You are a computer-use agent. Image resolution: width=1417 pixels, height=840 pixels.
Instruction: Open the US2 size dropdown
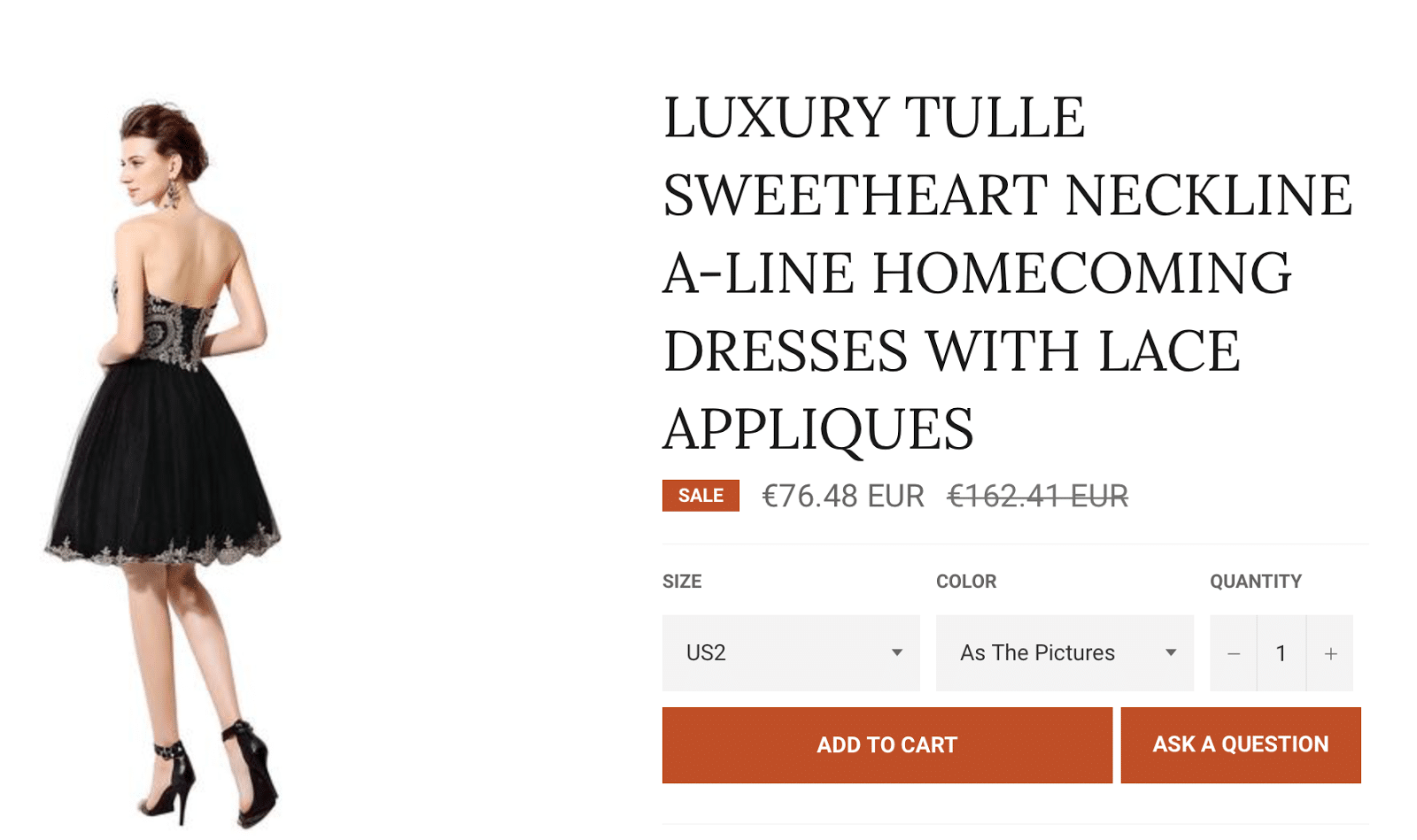click(790, 653)
